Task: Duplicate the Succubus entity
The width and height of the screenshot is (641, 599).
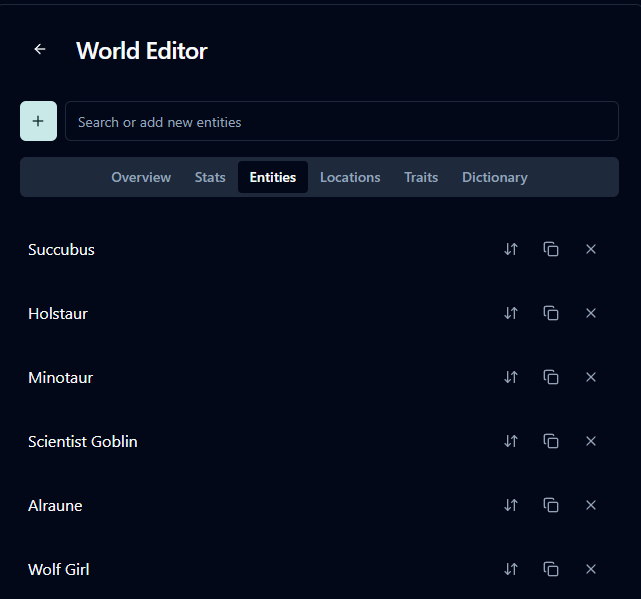Action: pos(551,249)
